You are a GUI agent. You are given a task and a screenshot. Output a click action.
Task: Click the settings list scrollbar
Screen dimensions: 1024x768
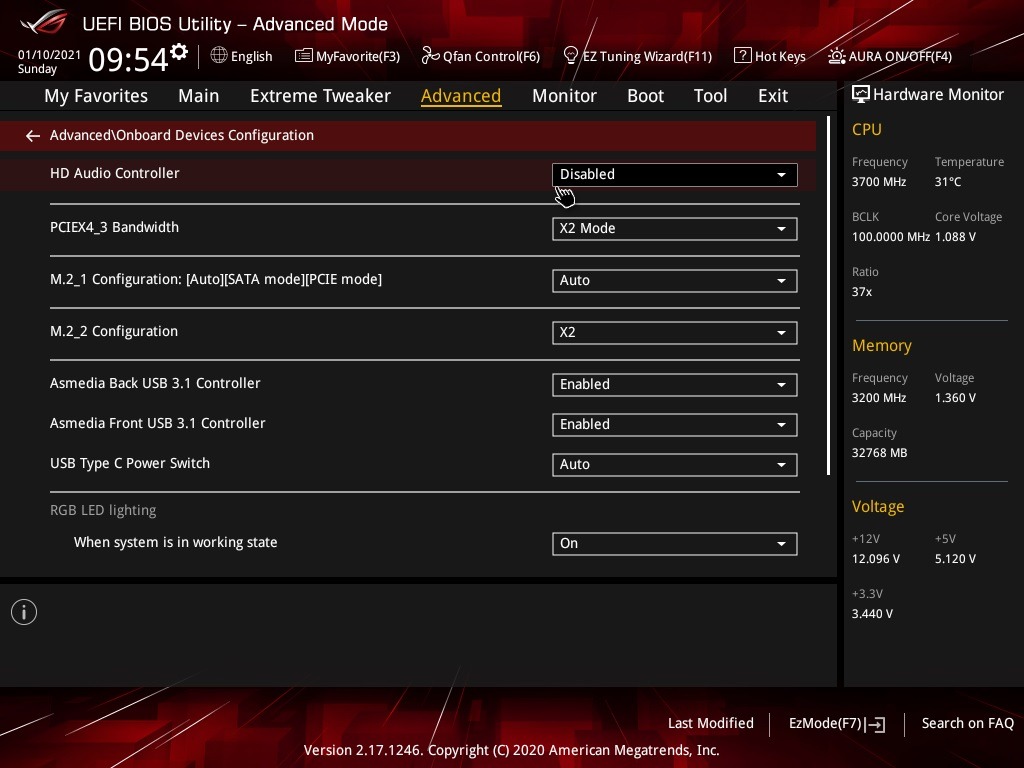829,296
